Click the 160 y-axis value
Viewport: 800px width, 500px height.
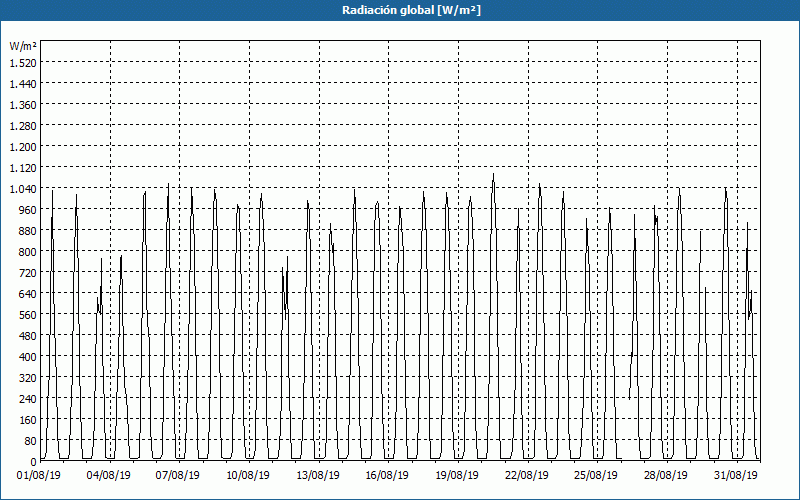click(x=28, y=420)
